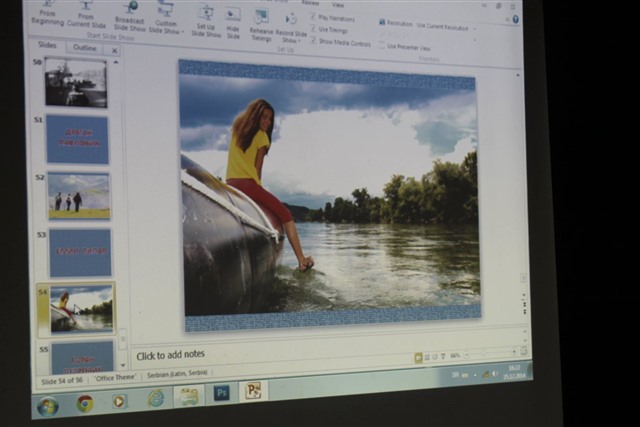Select slide 52 thumbnail
This screenshot has height=427, width=640.
[x=79, y=196]
